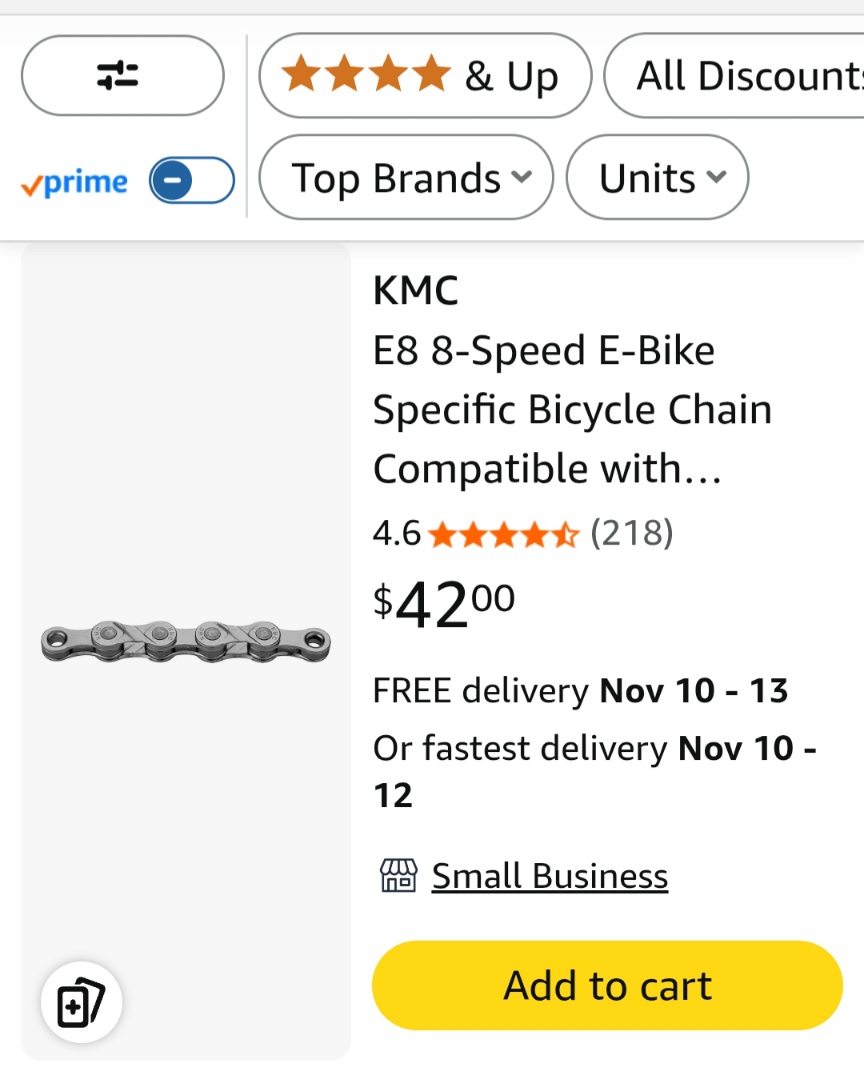Image resolution: width=864 pixels, height=1071 pixels.
Task: Click the 4.6 rating number
Action: click(x=396, y=534)
